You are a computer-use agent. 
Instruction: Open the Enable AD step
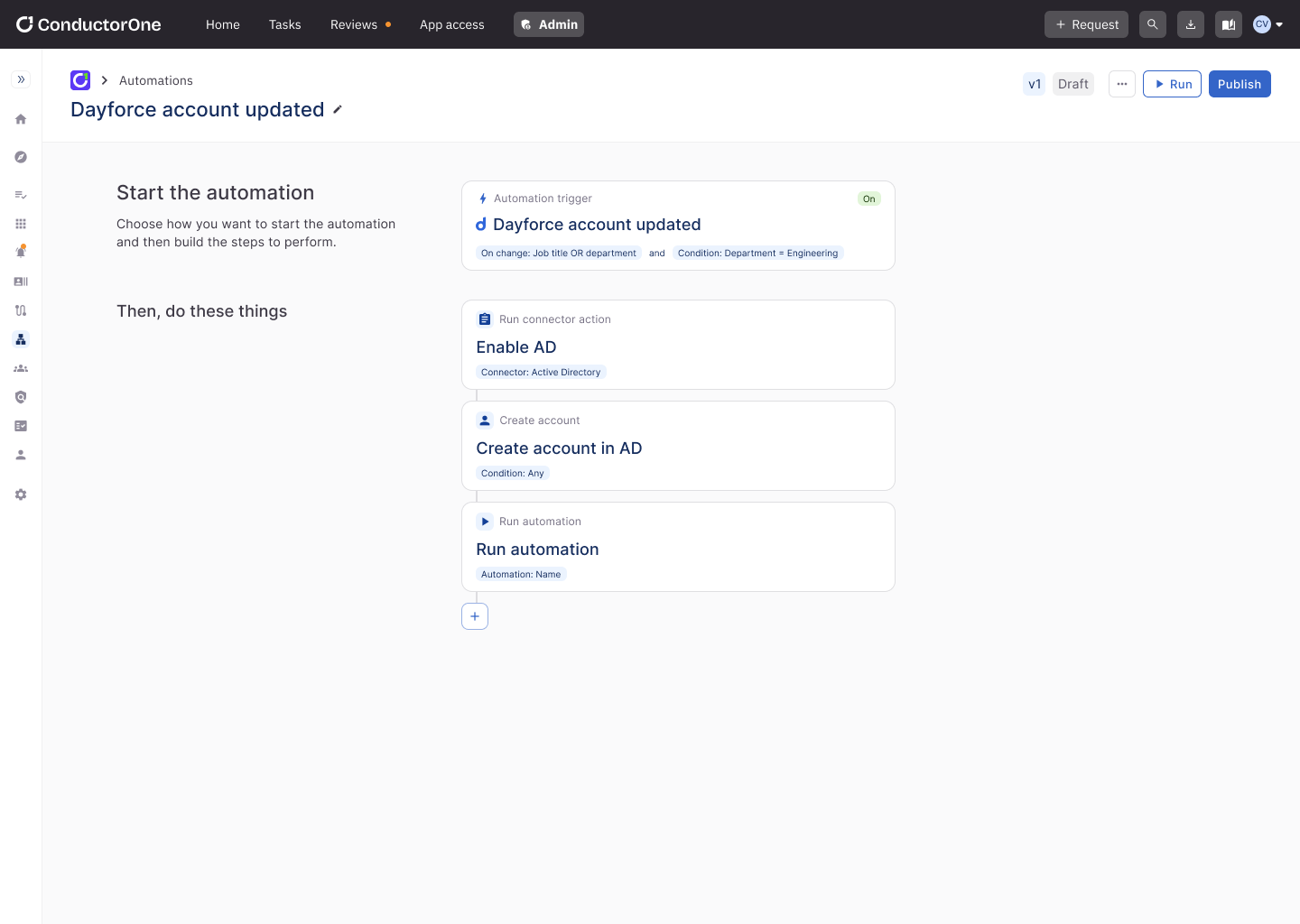point(678,345)
